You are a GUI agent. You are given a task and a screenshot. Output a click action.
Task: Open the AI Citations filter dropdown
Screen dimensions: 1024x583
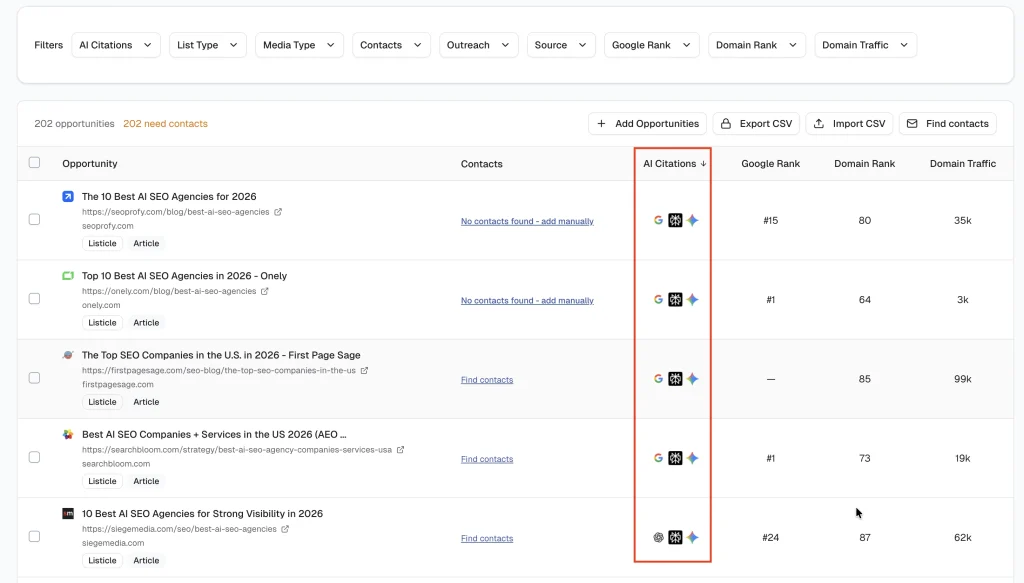click(x=116, y=45)
